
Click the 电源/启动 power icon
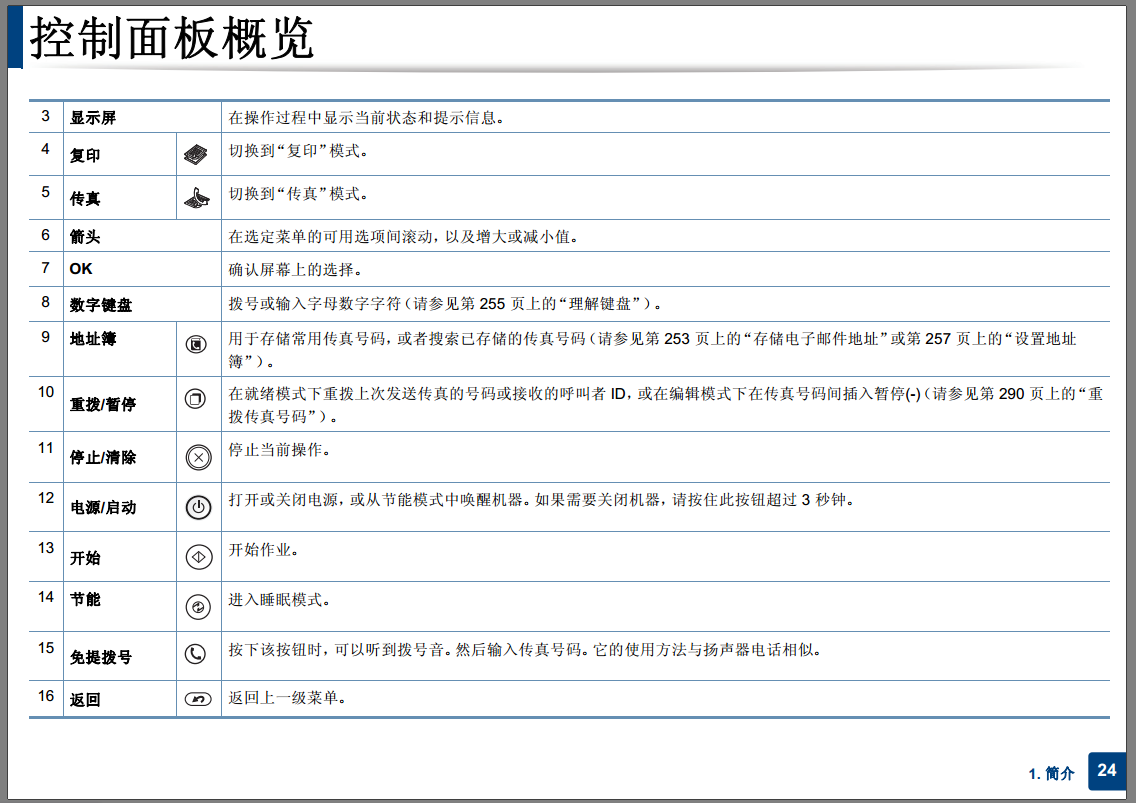coord(199,507)
